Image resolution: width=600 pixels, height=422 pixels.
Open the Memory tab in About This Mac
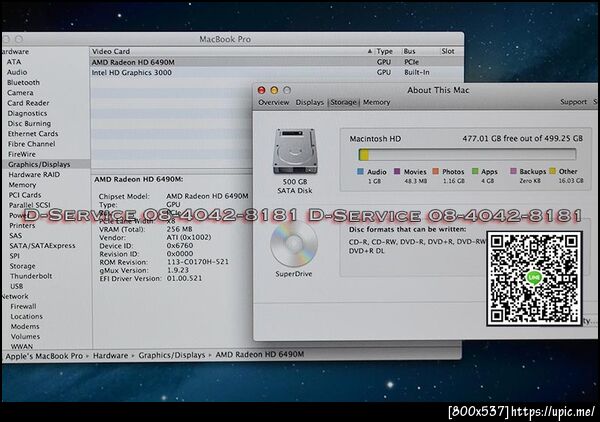377,102
